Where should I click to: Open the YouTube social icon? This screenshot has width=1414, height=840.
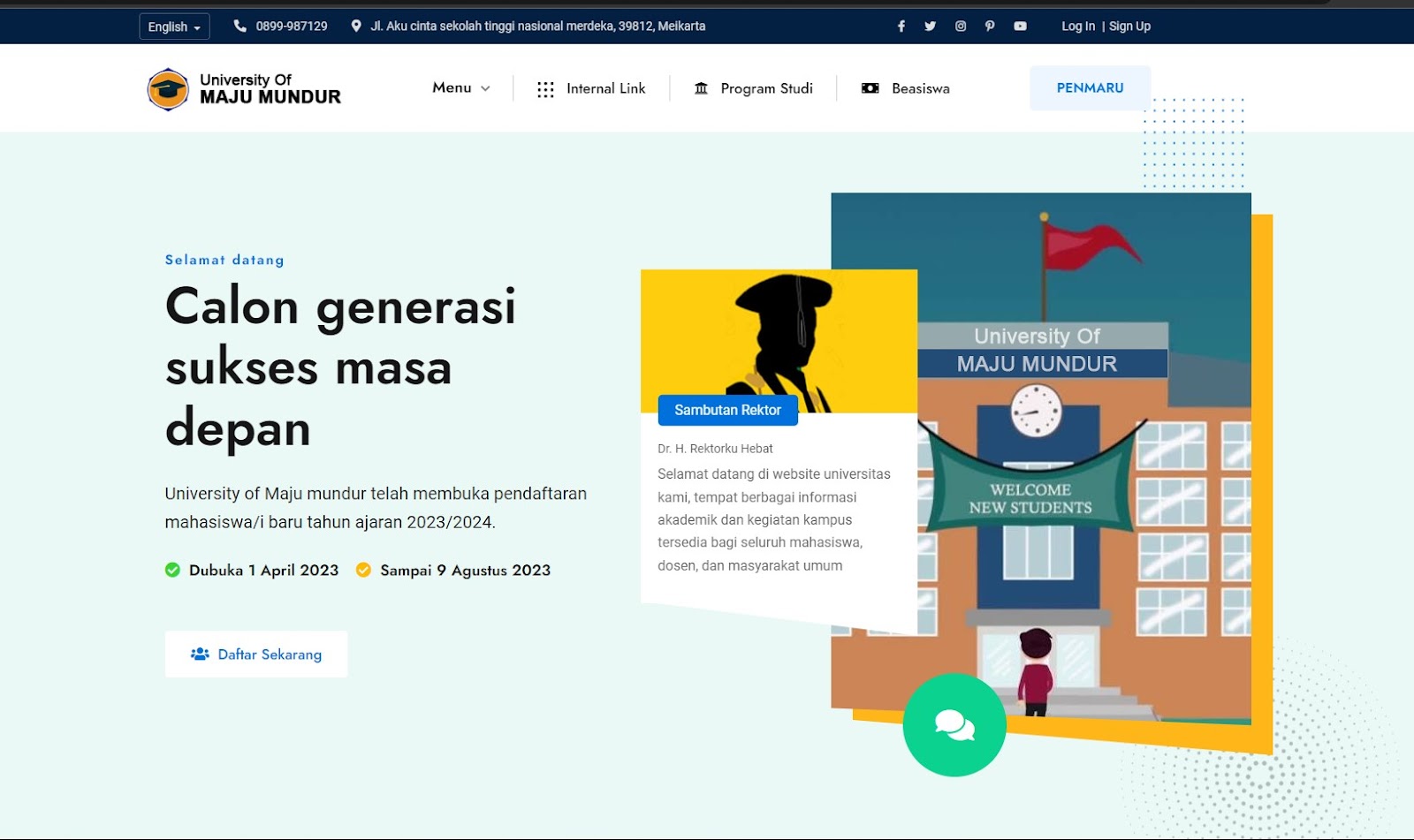tap(1020, 26)
